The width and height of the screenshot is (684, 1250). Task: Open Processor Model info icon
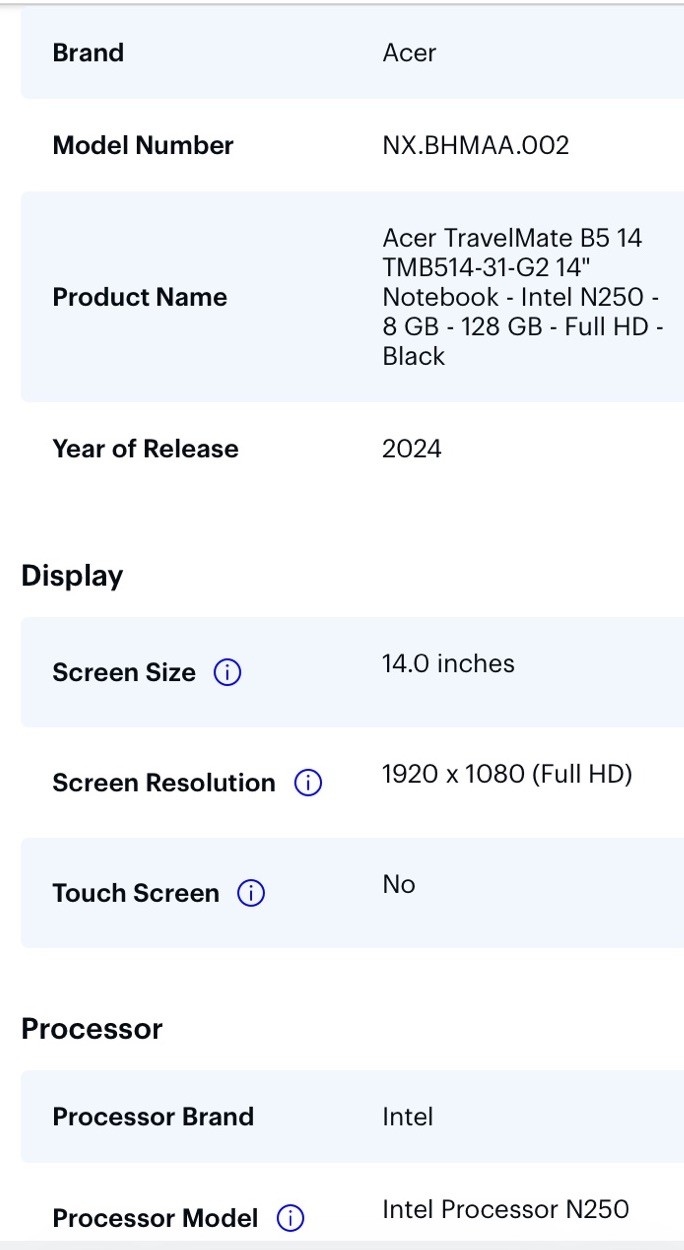click(290, 1218)
